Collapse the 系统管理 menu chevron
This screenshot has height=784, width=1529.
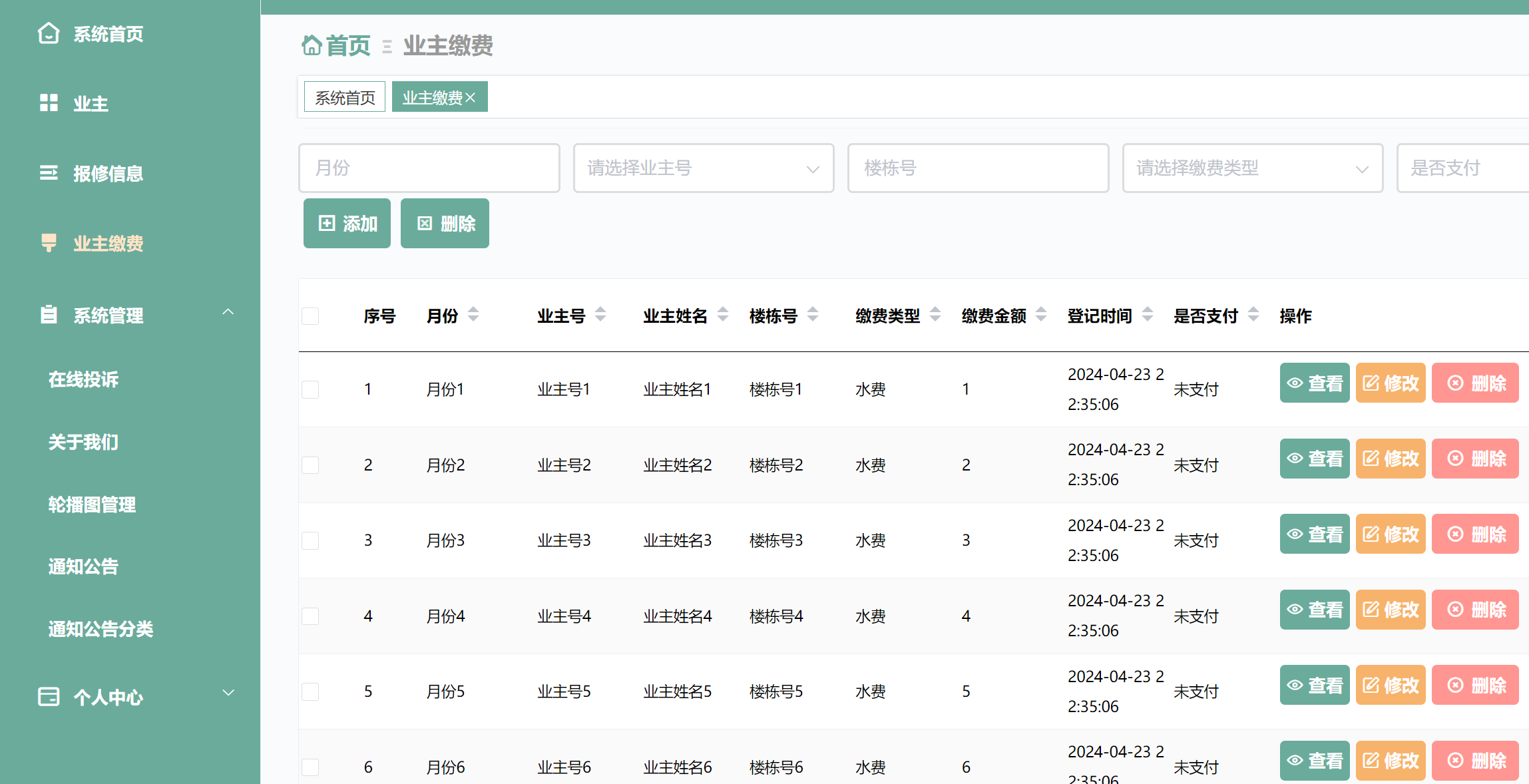tap(228, 311)
